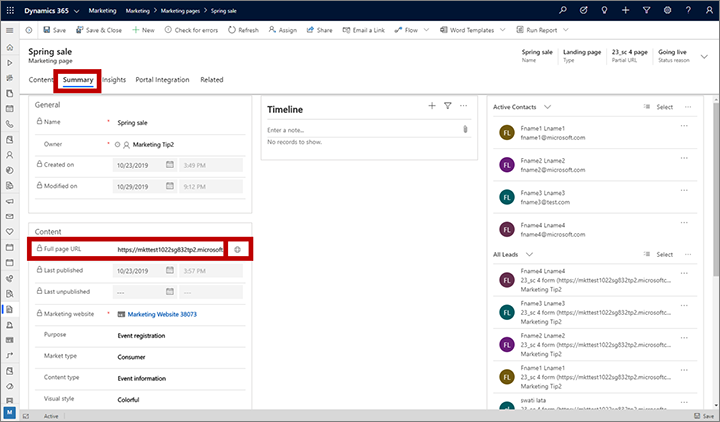Click the heart icon in sidebar
The image size is (720, 422).
[10, 231]
